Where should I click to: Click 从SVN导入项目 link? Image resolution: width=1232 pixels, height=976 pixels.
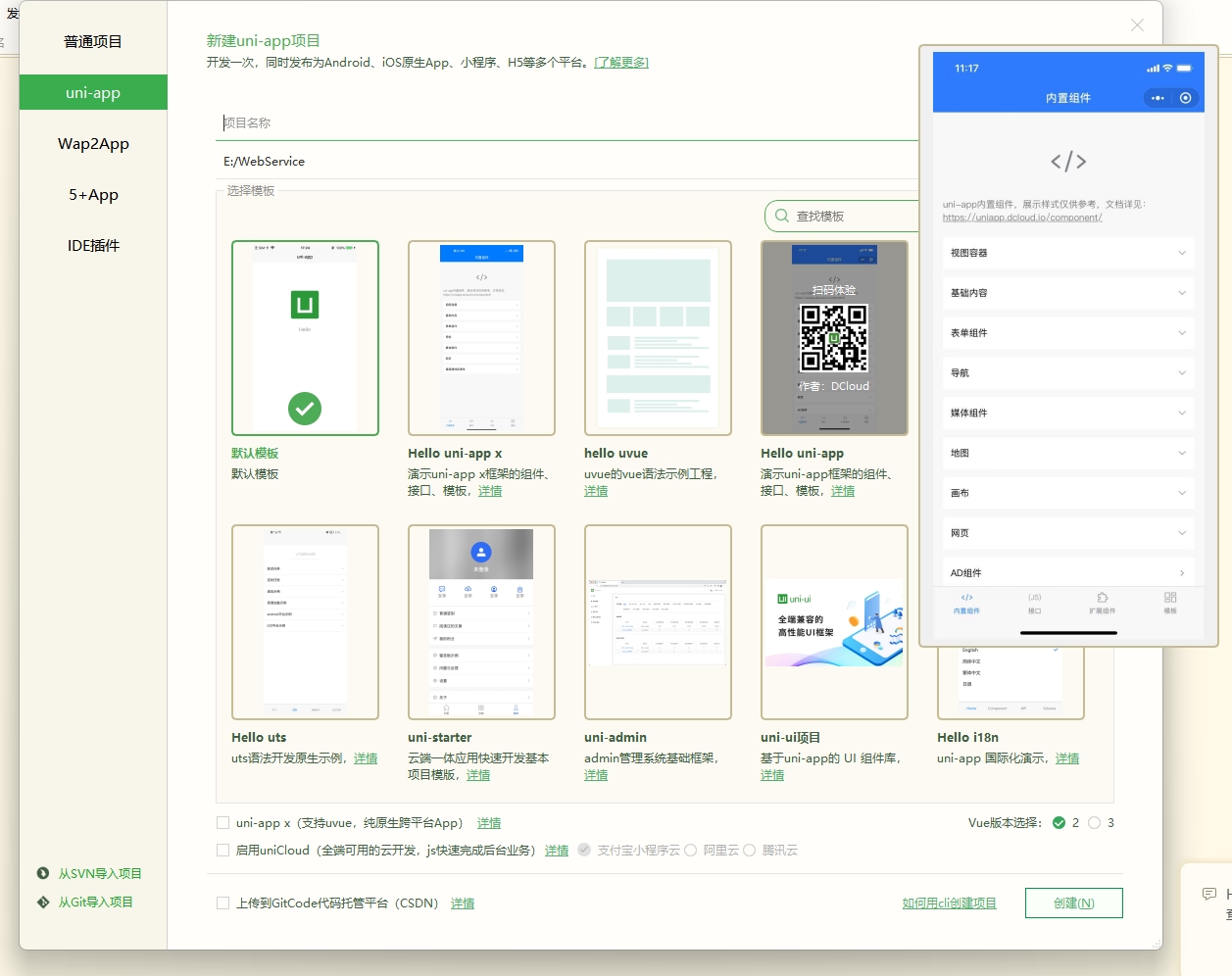(100, 874)
